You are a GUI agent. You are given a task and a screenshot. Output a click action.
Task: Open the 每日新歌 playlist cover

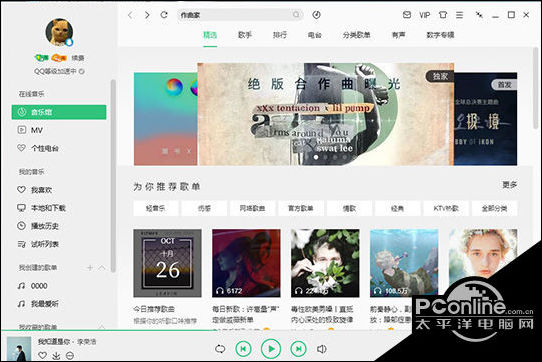tap(246, 263)
